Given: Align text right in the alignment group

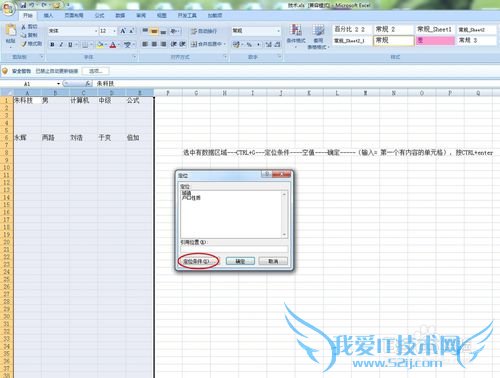Looking at the screenshot, I should (163, 44).
